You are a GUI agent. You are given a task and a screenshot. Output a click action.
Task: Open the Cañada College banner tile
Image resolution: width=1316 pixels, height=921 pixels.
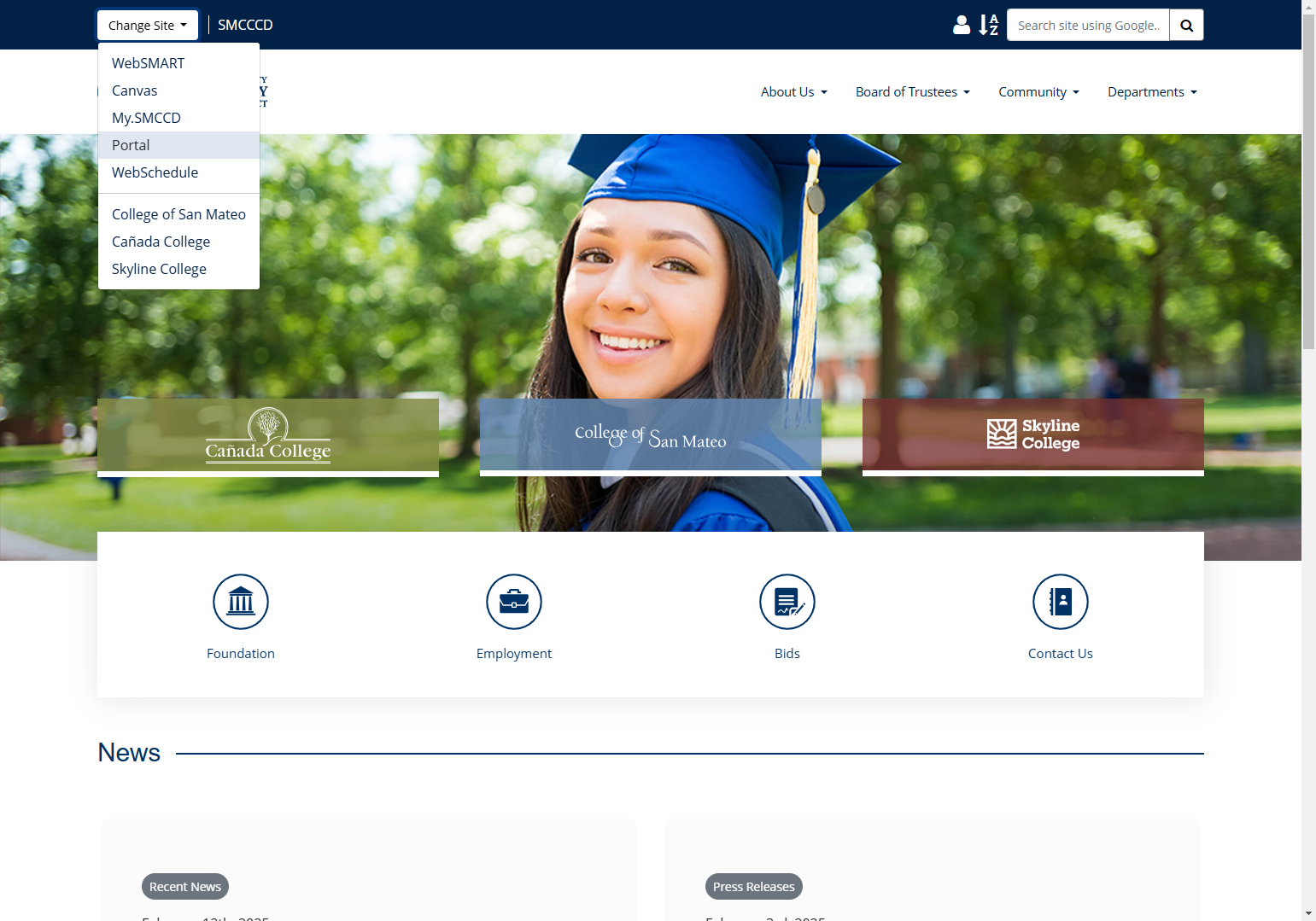click(x=268, y=437)
